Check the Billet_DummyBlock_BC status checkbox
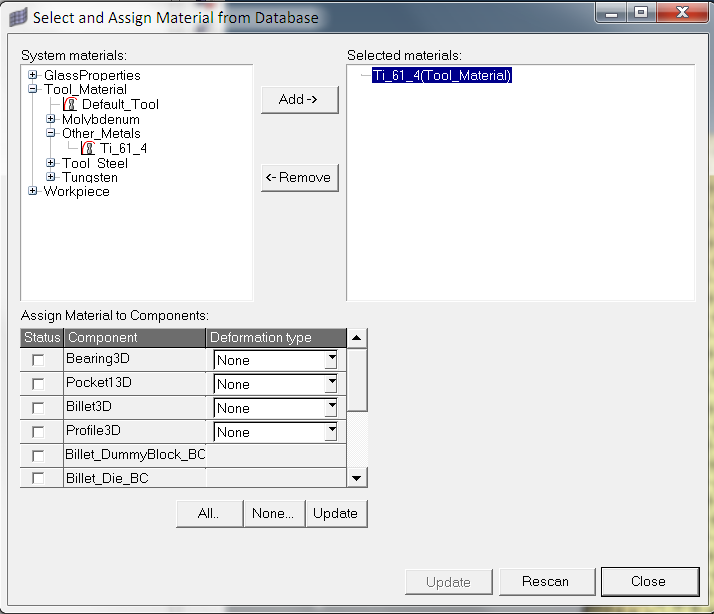Viewport: 714px width, 614px height. pyautogui.click(x=38, y=455)
